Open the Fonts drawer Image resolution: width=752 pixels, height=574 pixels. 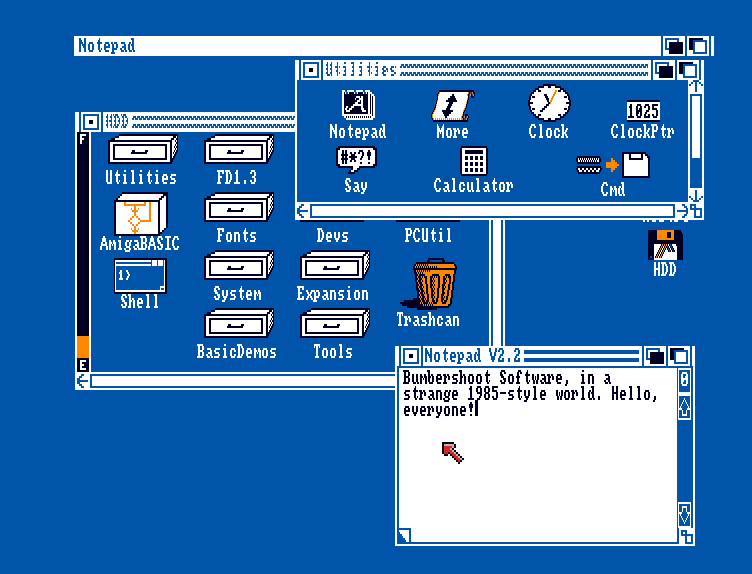coord(238,208)
